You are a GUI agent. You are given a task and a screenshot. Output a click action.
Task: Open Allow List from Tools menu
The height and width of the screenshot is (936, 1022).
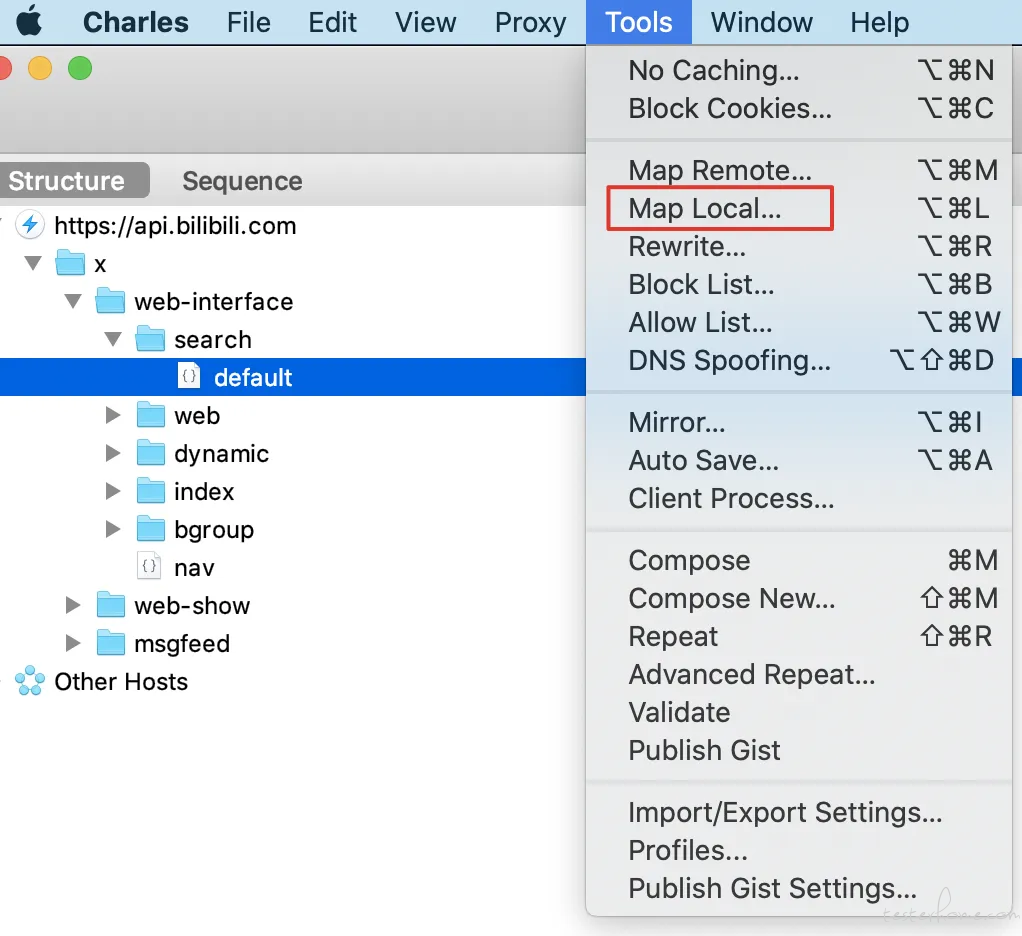(x=799, y=322)
